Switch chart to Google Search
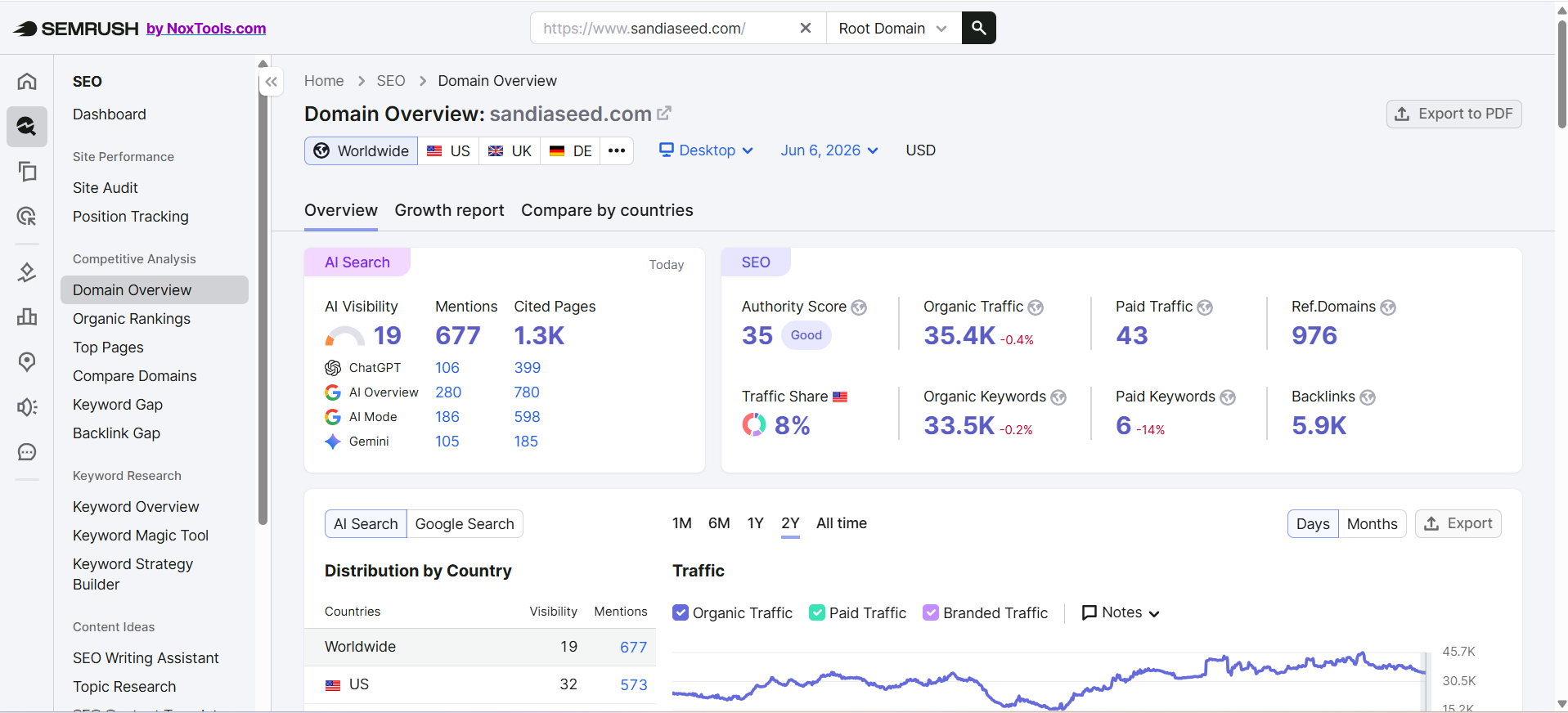Image resolution: width=1568 pixels, height=713 pixels. (465, 524)
